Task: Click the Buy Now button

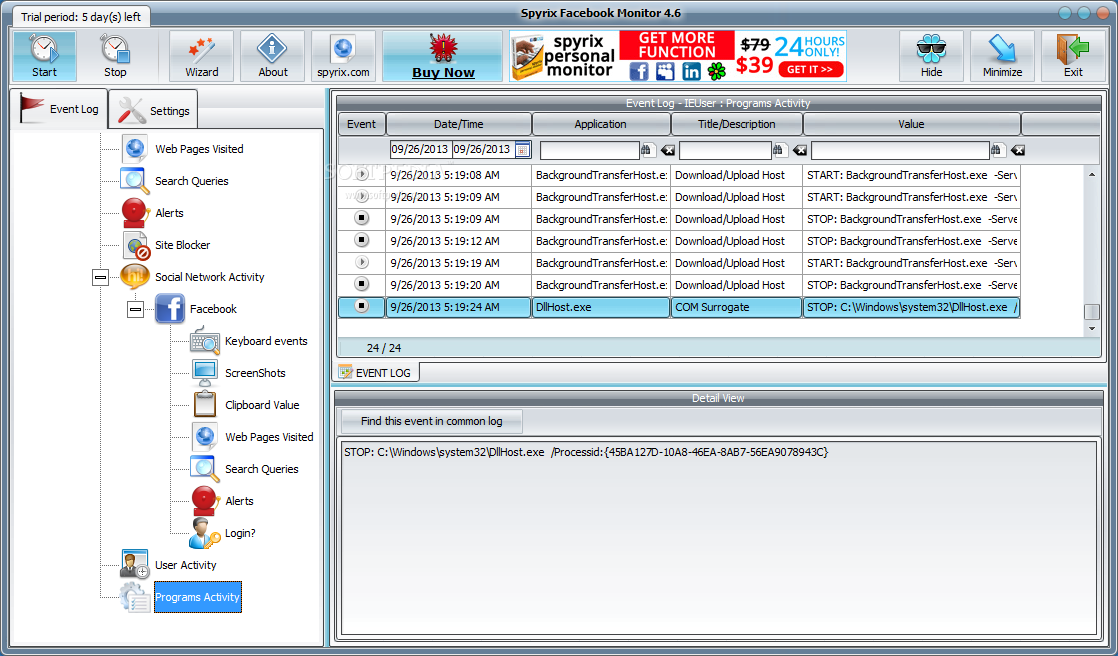Action: [x=443, y=56]
